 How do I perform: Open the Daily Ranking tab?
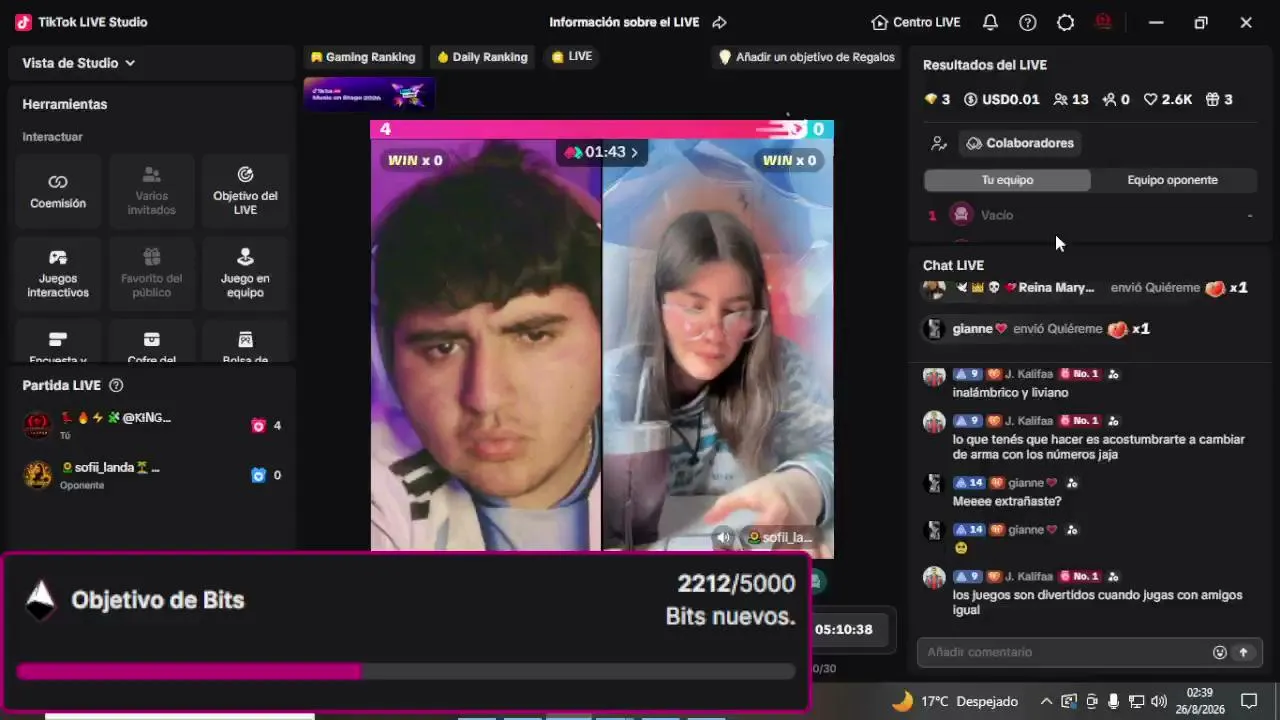[x=482, y=57]
